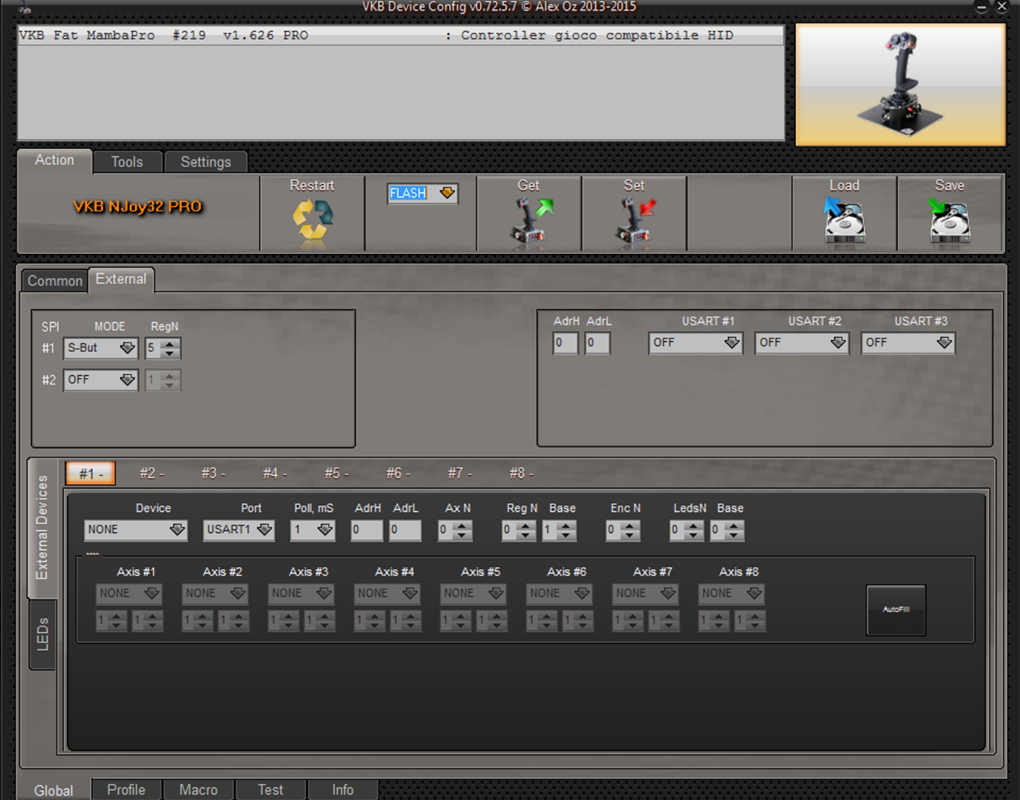This screenshot has width=1020, height=800.
Task: Click the device AdrH input field
Action: [367, 530]
